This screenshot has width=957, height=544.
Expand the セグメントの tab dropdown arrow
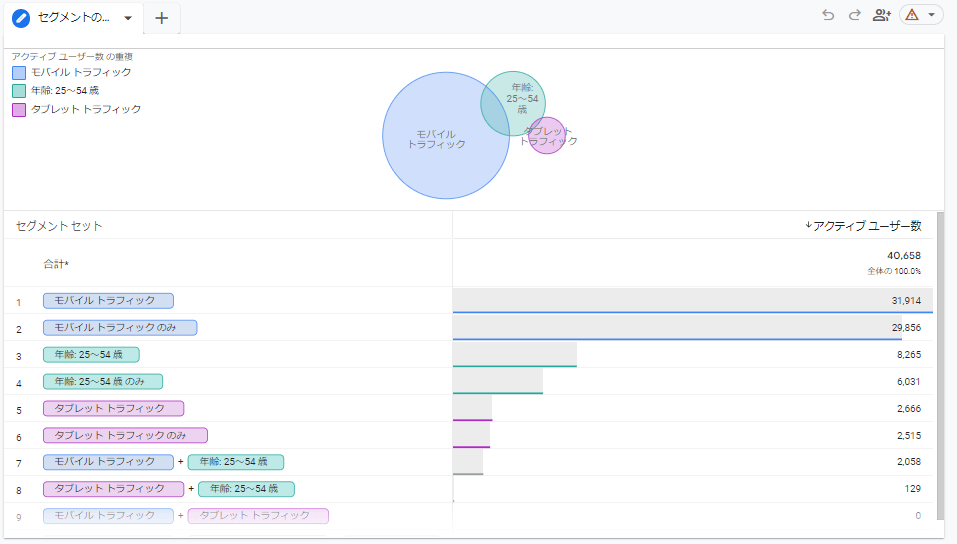point(127,18)
